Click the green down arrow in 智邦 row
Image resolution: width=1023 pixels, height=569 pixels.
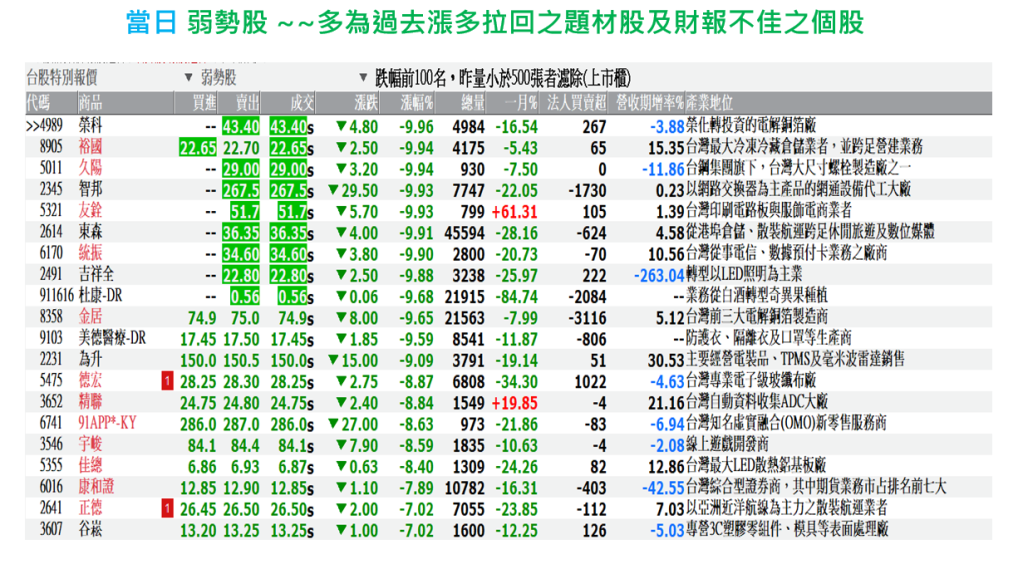(x=333, y=190)
